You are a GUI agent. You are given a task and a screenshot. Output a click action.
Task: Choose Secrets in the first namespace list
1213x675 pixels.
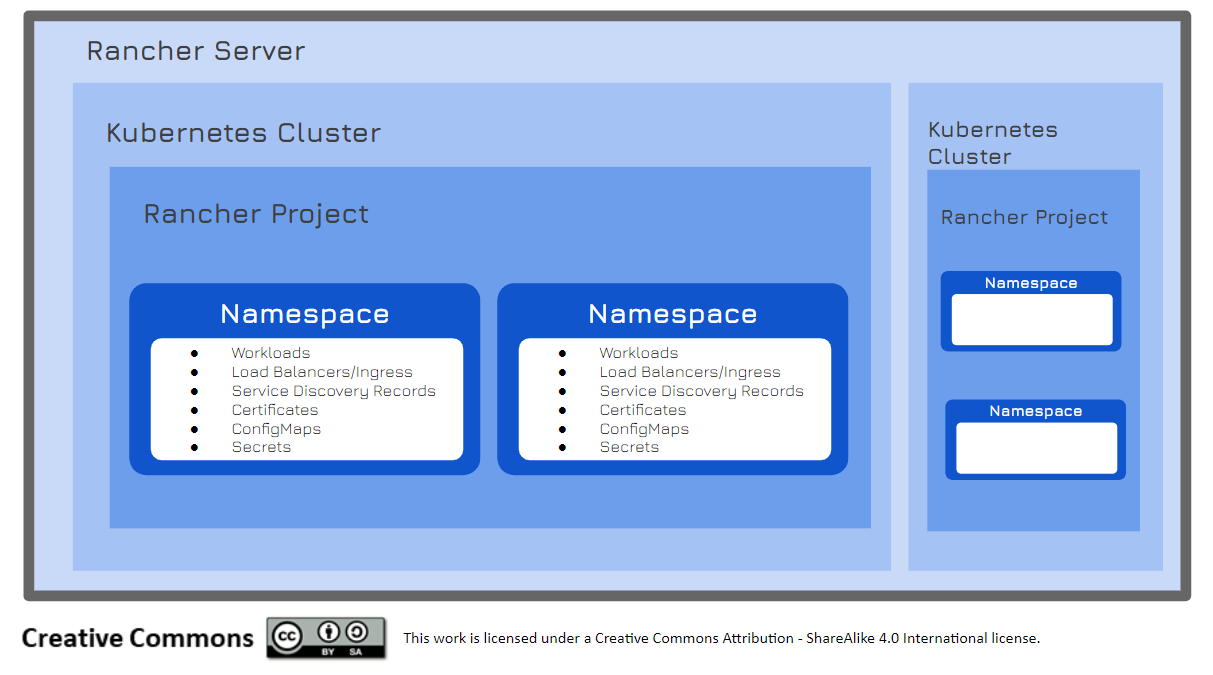(x=261, y=447)
